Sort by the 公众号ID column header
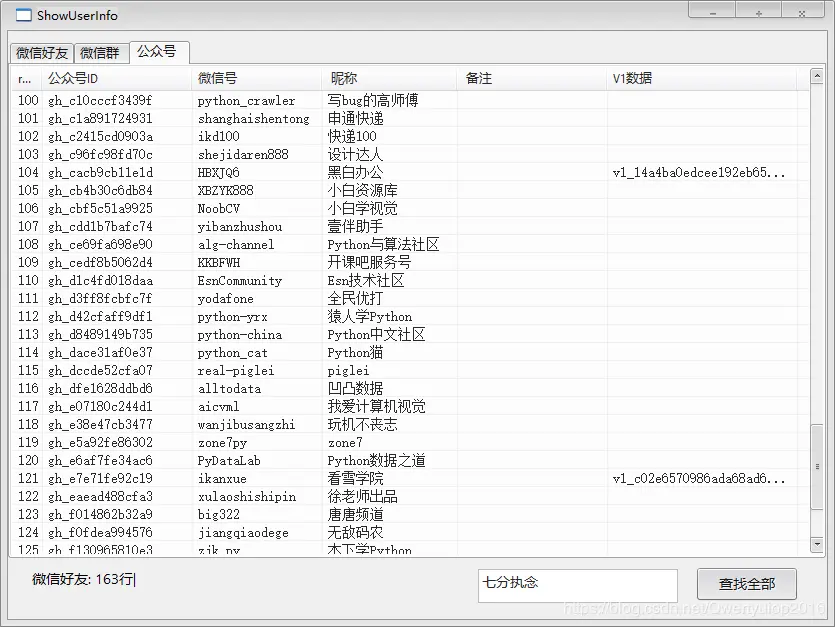835x627 pixels. [116, 78]
